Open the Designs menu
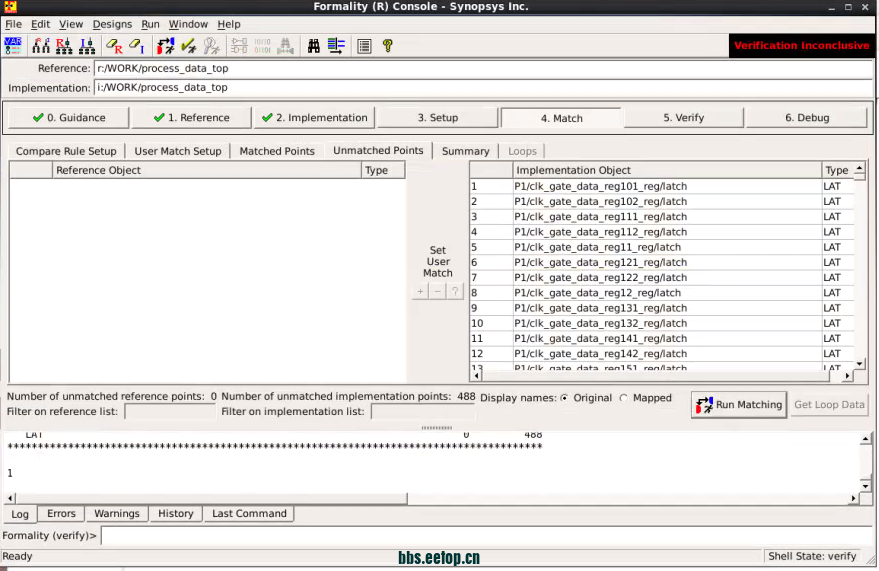 click(x=112, y=24)
